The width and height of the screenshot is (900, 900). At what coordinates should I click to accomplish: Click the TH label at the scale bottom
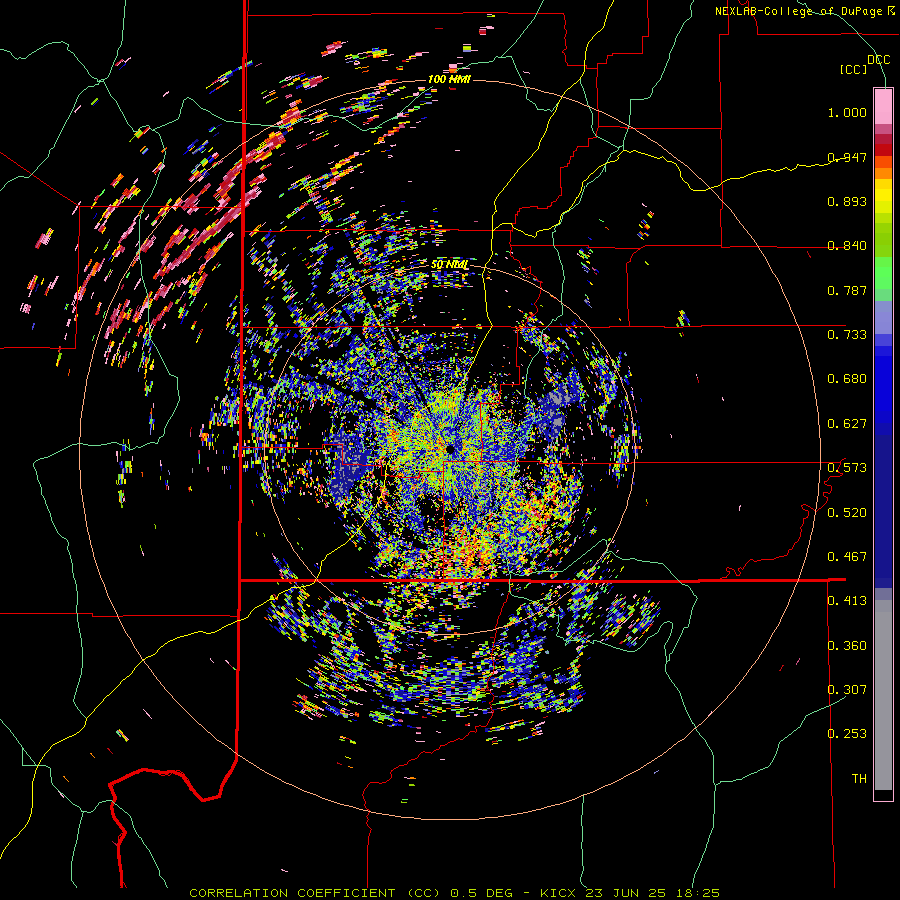(x=859, y=779)
